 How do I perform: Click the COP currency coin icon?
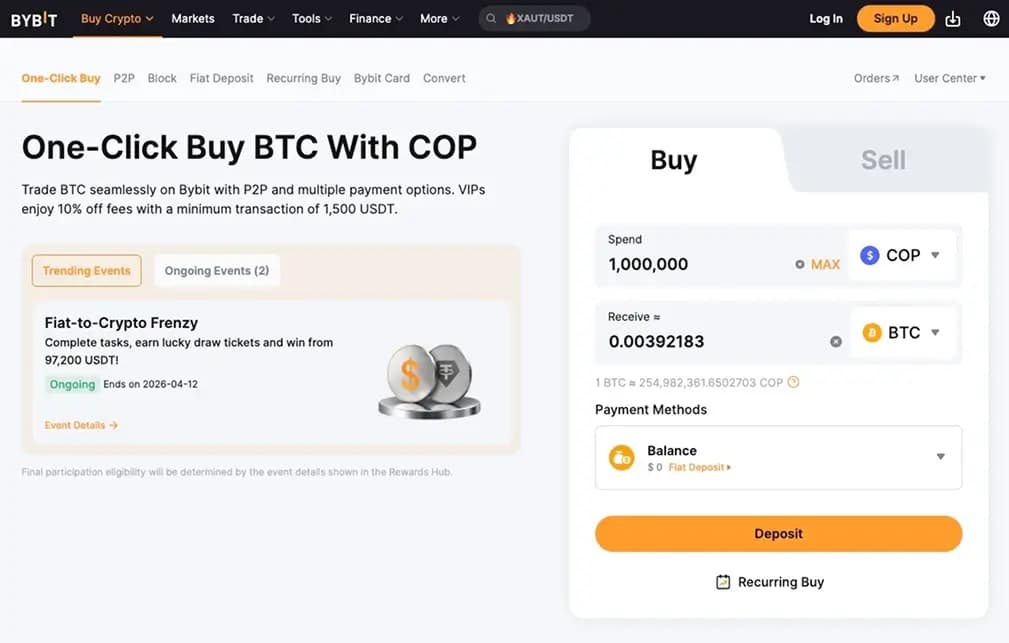point(869,255)
